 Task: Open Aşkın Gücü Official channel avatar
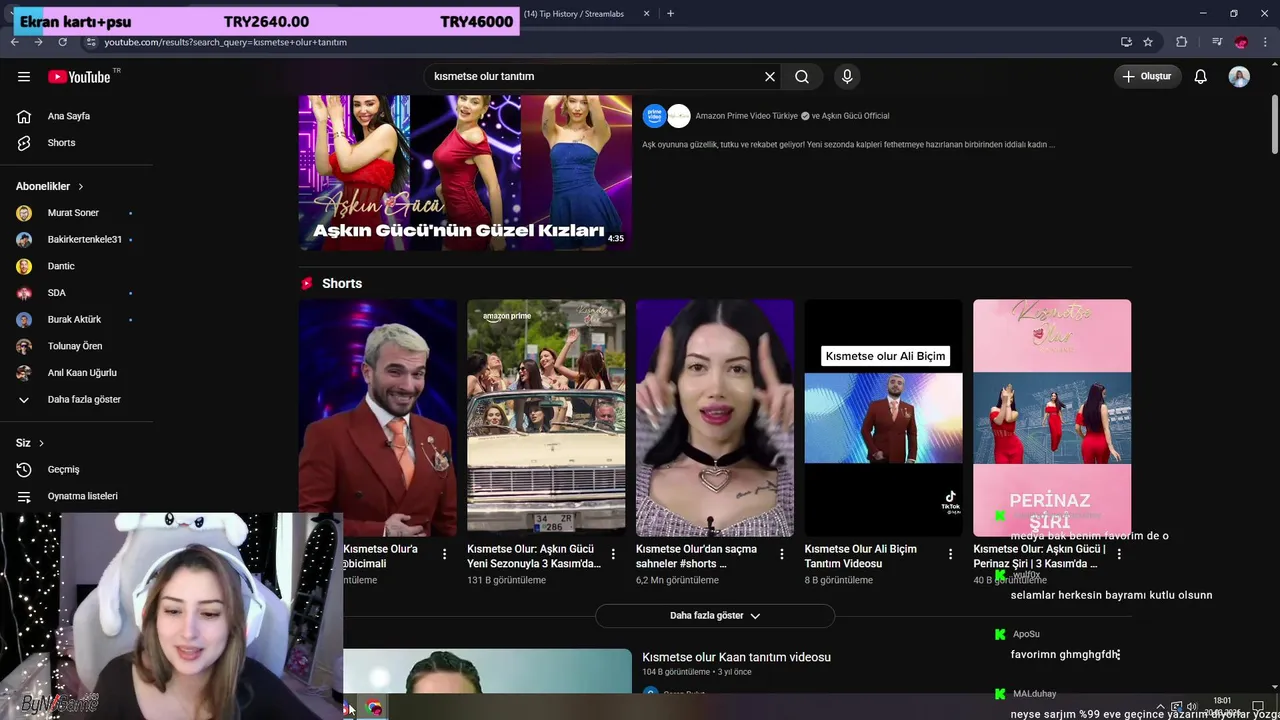pos(679,116)
